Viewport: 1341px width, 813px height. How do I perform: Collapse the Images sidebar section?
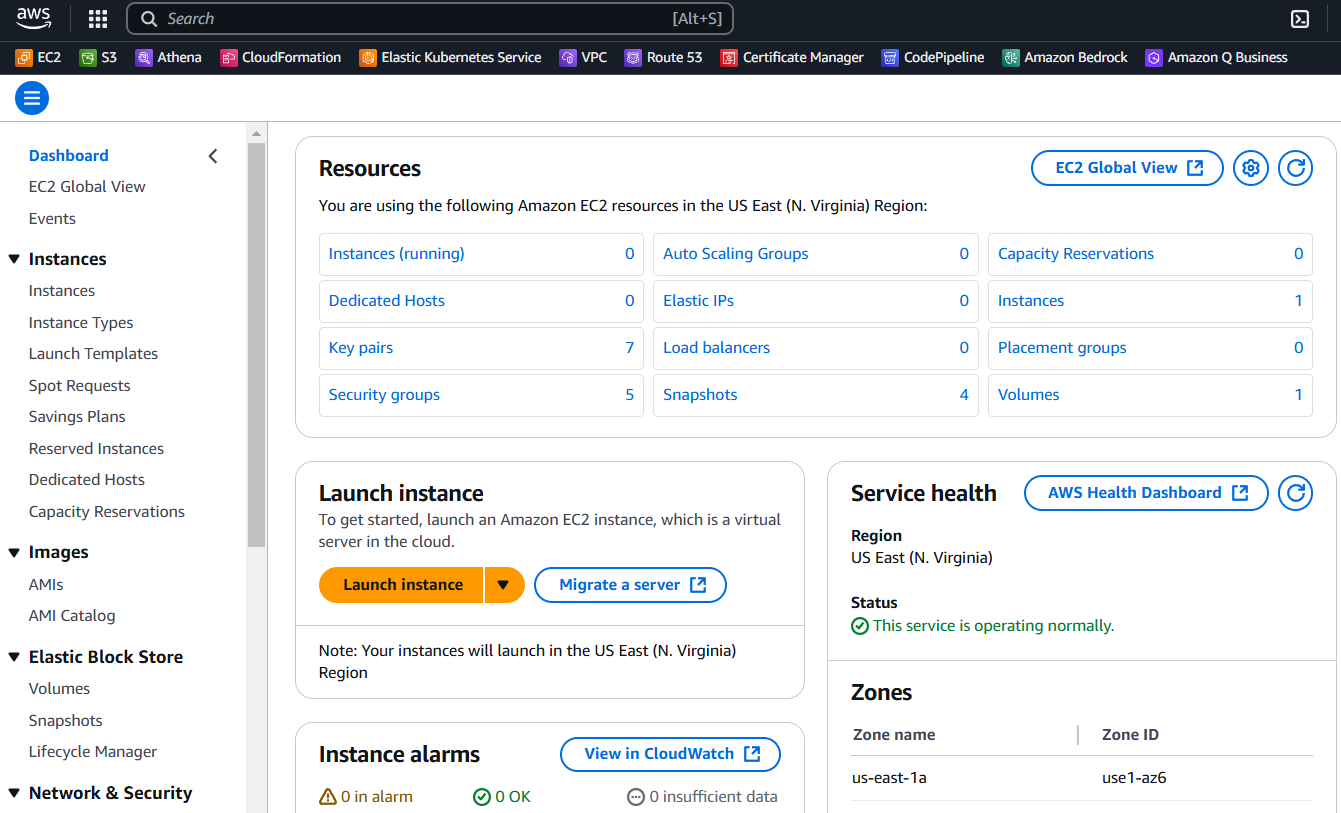pyautogui.click(x=14, y=552)
